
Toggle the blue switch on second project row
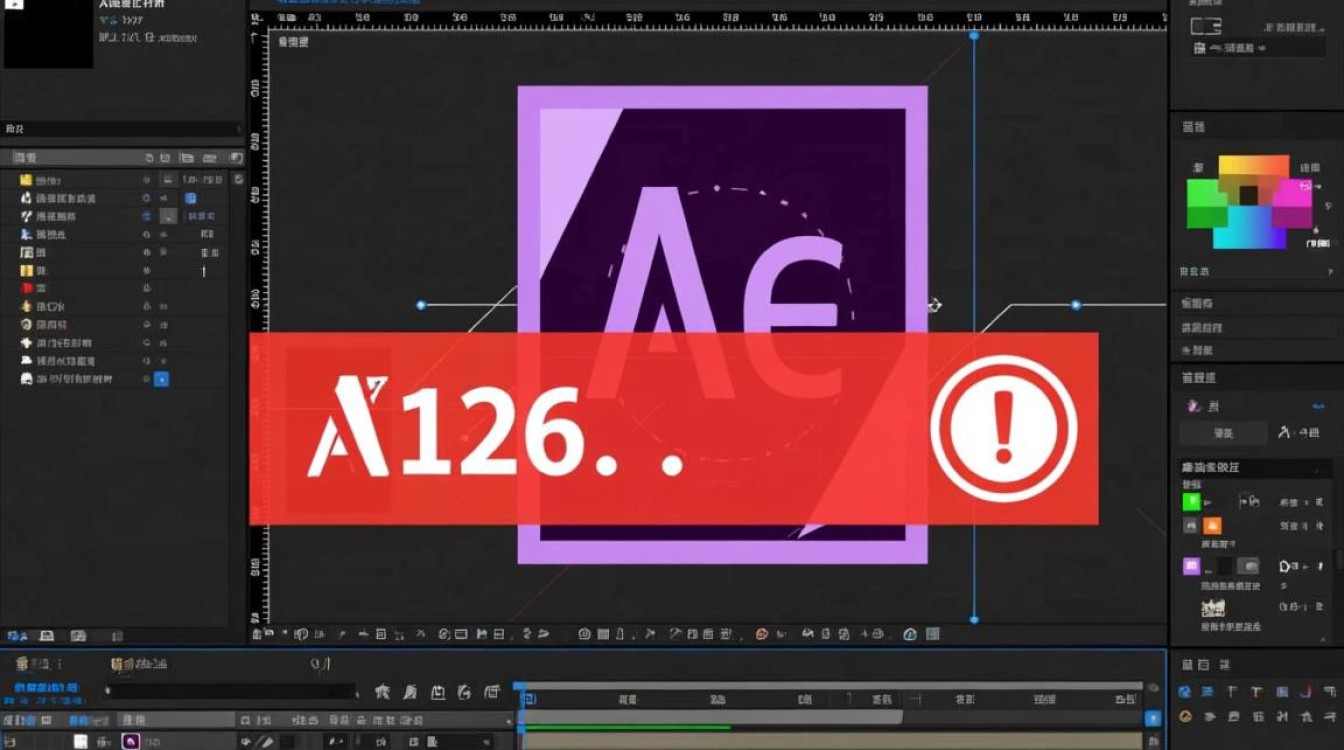(190, 198)
